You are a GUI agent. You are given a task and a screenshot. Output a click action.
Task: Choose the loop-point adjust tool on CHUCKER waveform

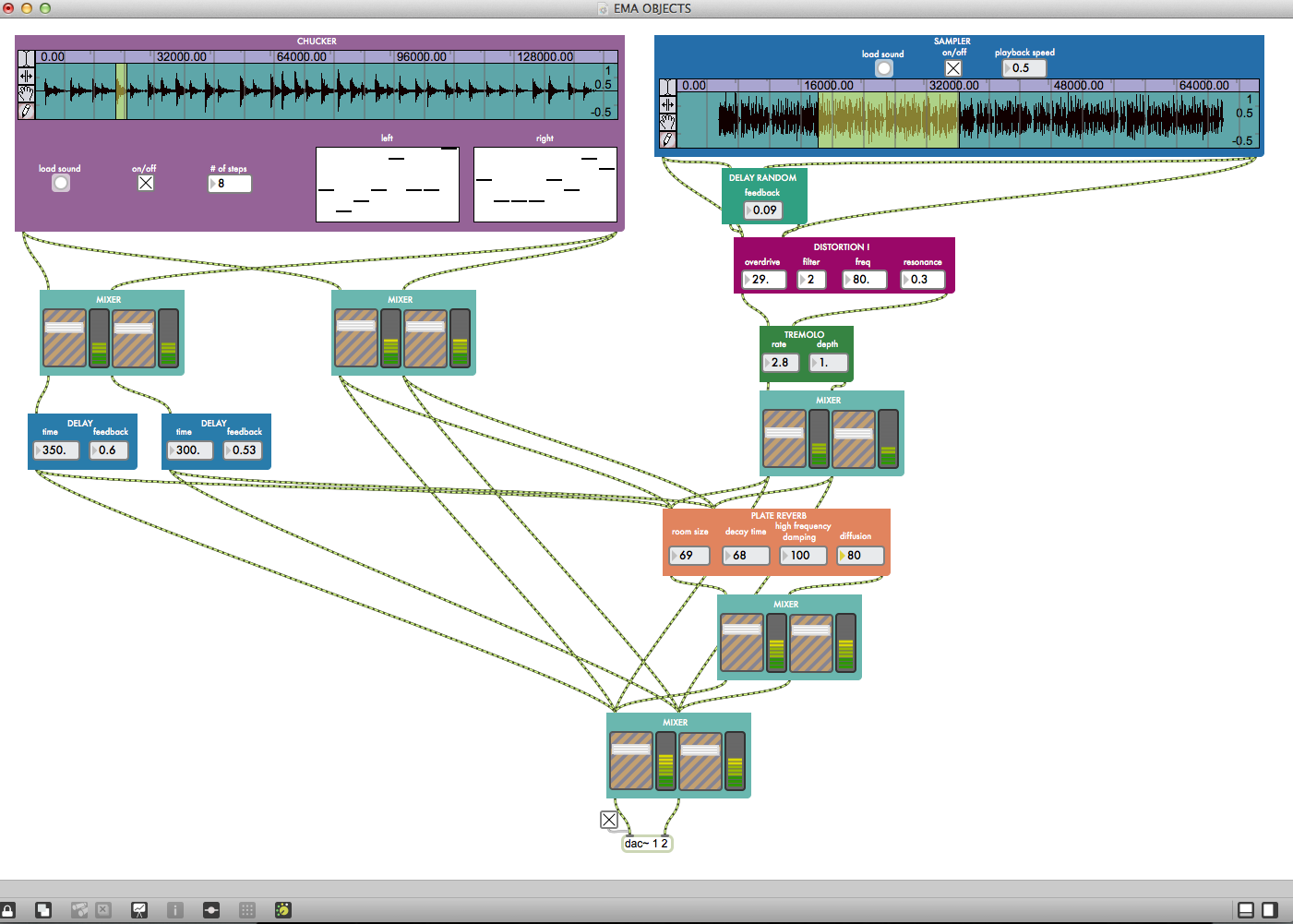coord(26,76)
